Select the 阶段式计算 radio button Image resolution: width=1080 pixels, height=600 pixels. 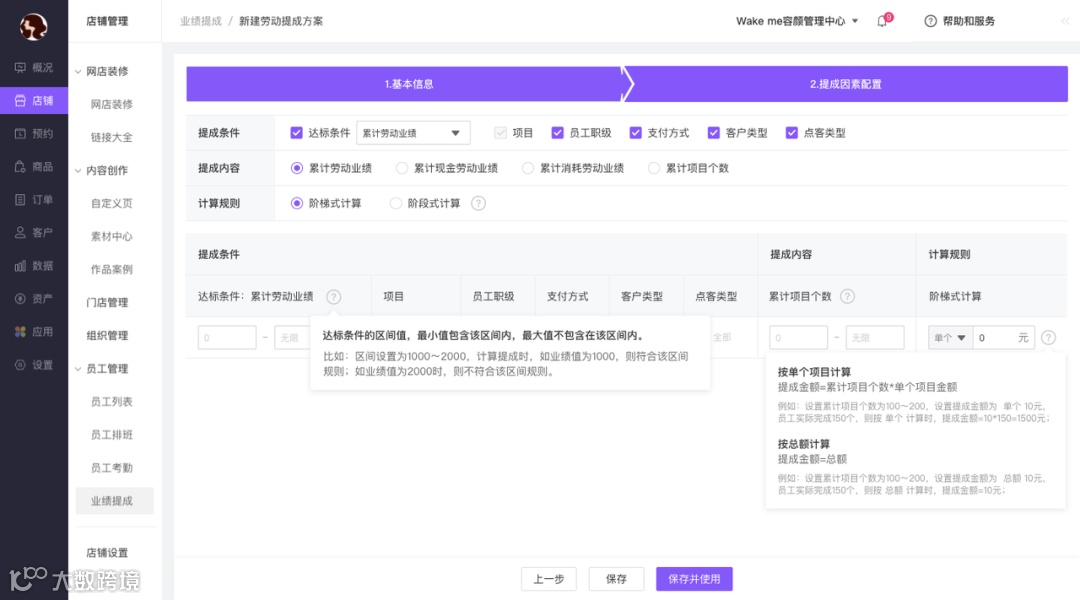click(395, 203)
